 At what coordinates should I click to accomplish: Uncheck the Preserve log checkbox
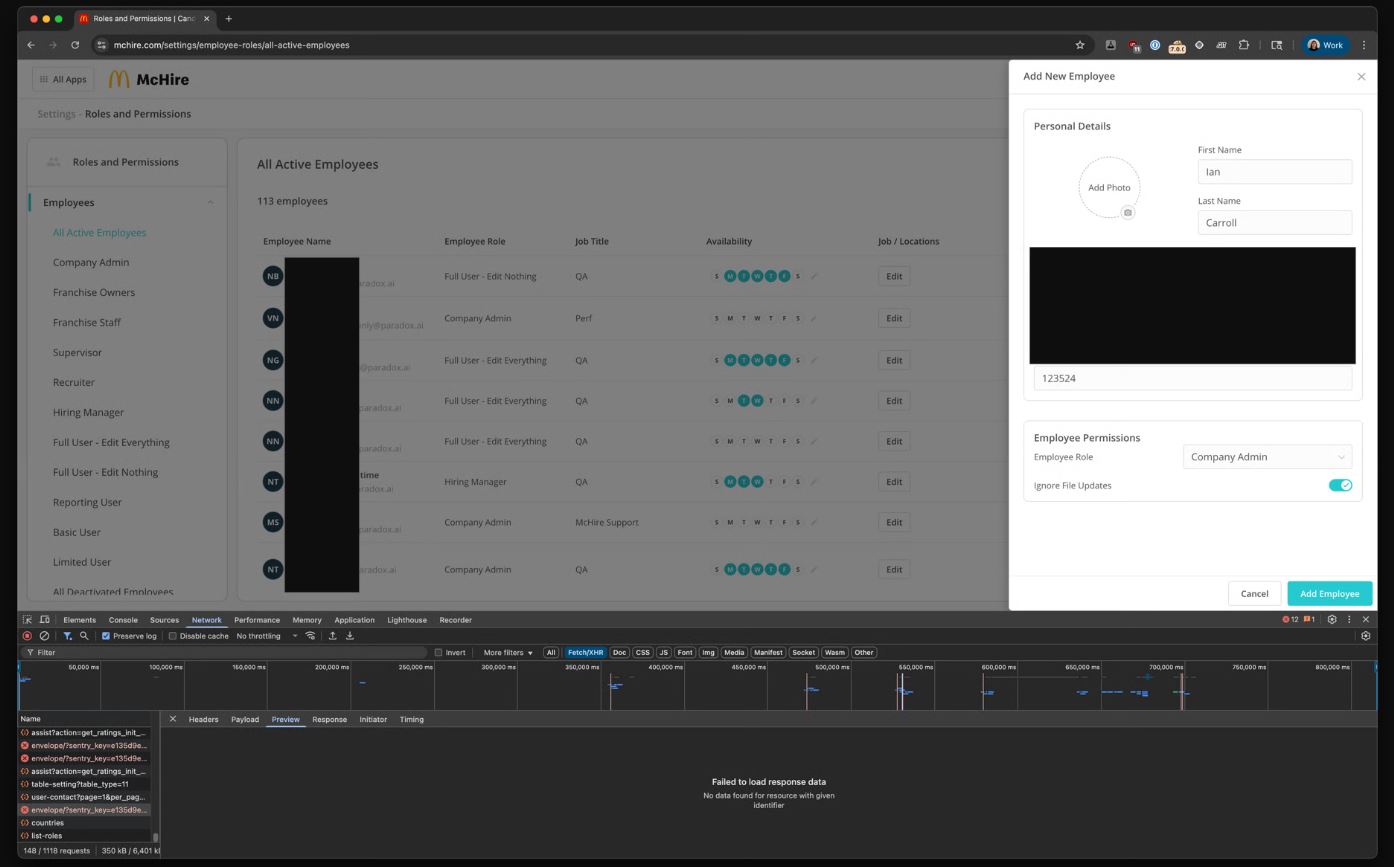(106, 636)
